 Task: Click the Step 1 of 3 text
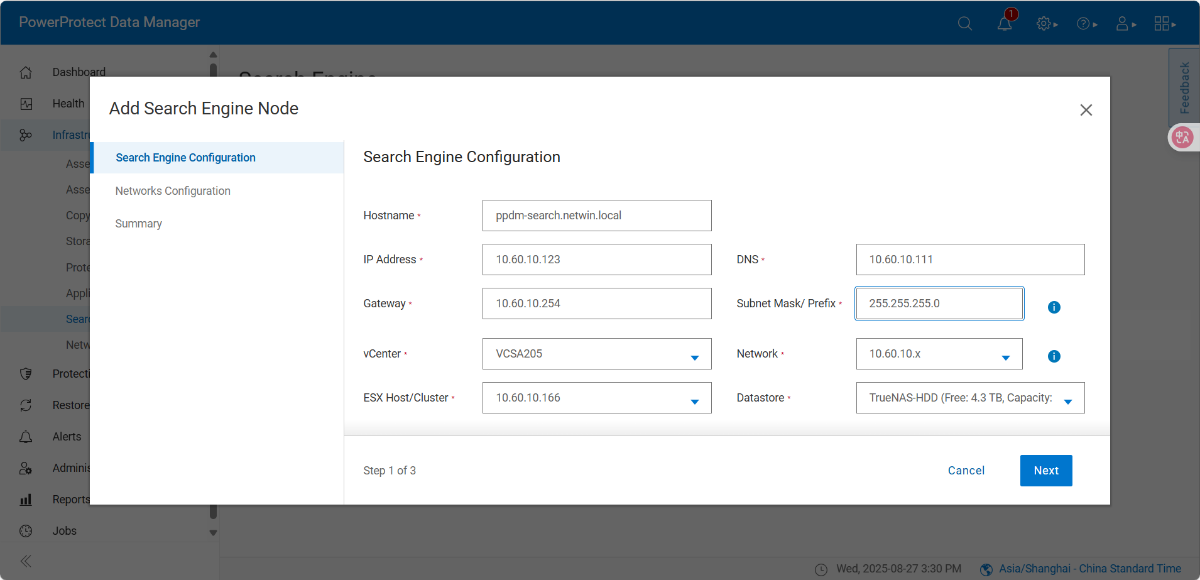point(390,470)
